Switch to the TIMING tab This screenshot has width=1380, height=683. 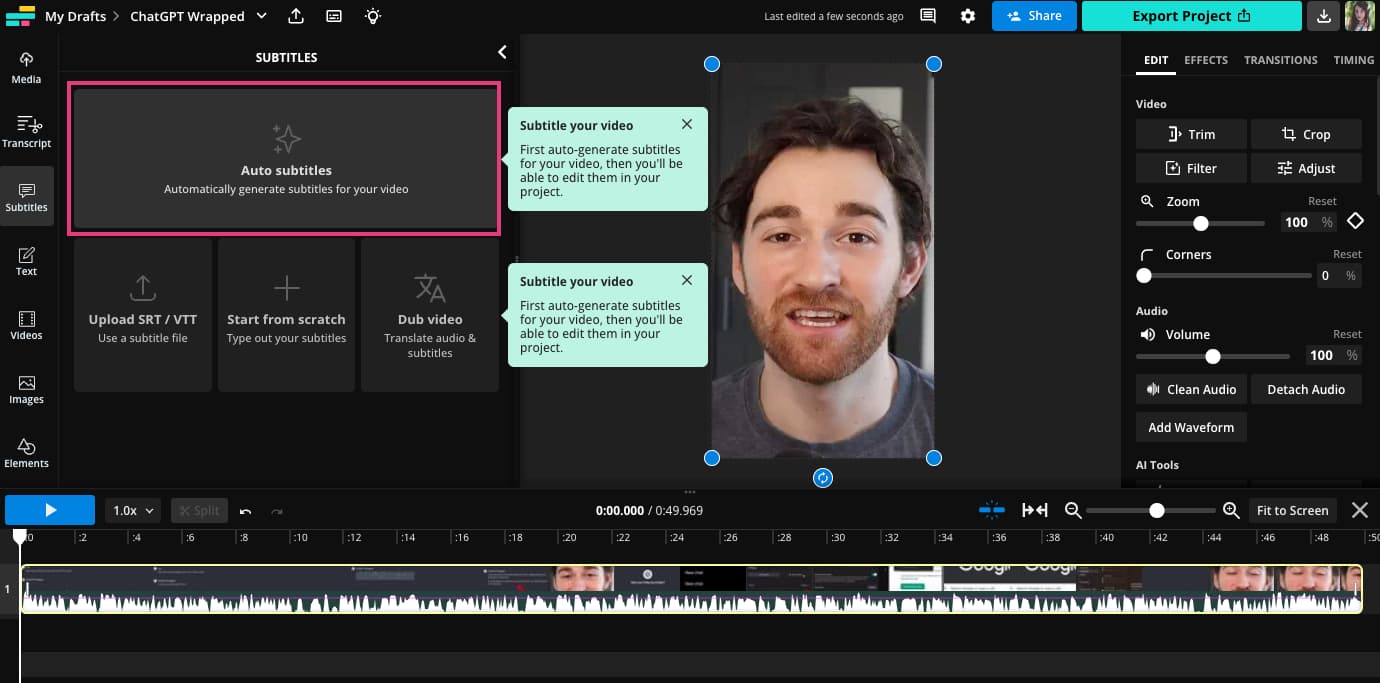click(1353, 60)
